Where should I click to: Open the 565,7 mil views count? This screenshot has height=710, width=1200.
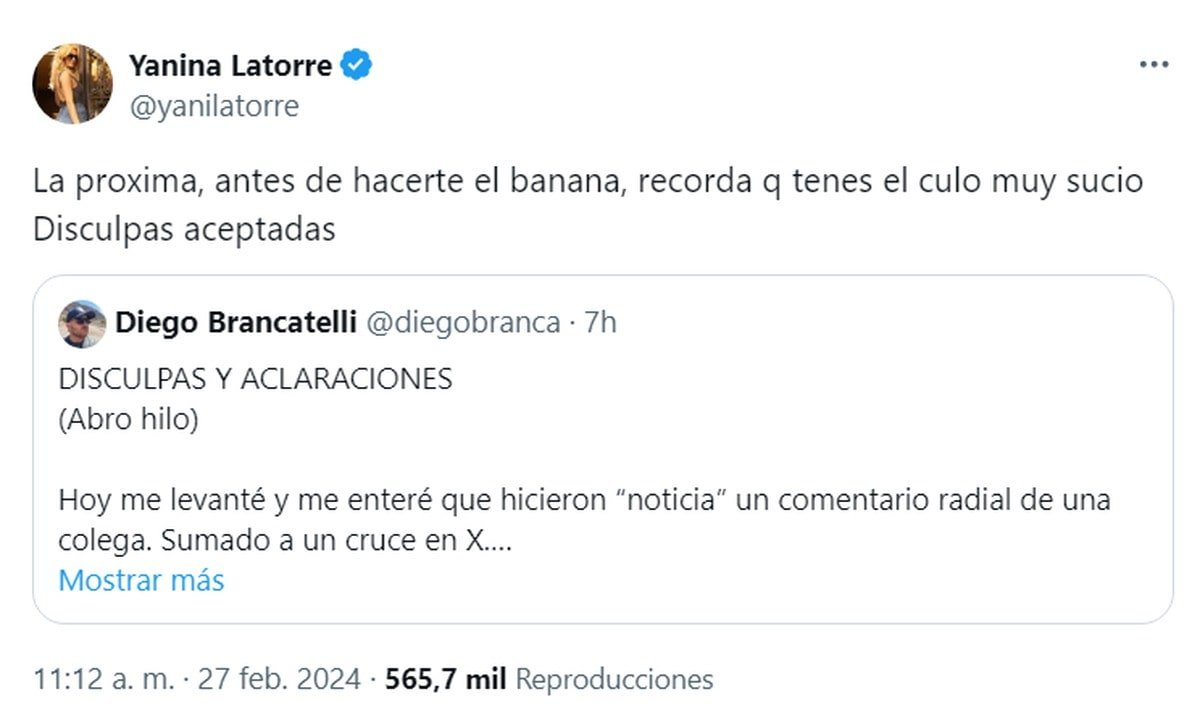point(445,680)
